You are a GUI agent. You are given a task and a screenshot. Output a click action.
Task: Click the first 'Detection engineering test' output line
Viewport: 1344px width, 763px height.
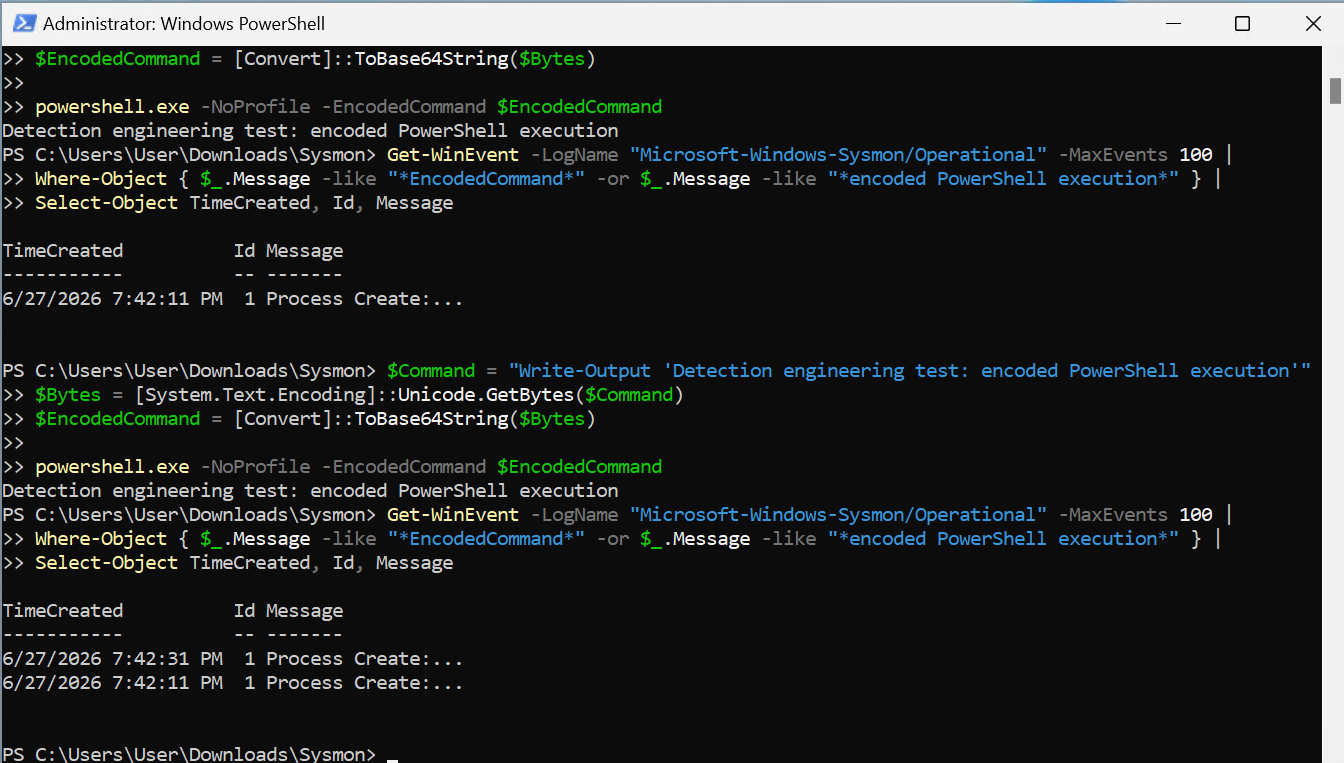tap(310, 131)
